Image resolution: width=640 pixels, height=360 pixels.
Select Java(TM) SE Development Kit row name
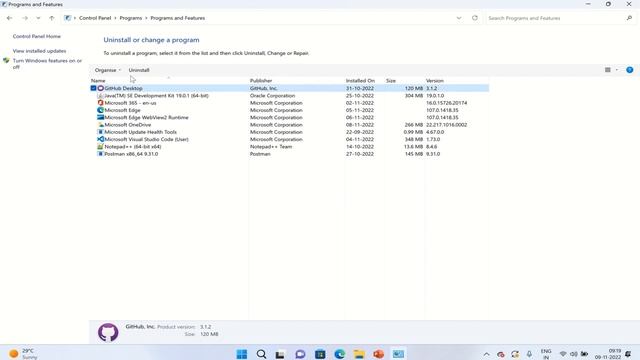(157, 96)
